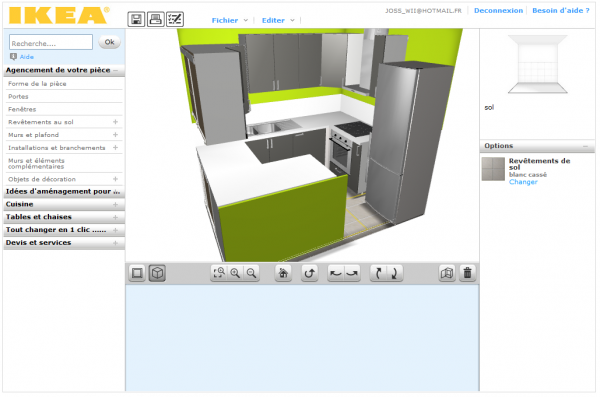
Task: Click the sol room preview thumbnail
Action: (537, 64)
